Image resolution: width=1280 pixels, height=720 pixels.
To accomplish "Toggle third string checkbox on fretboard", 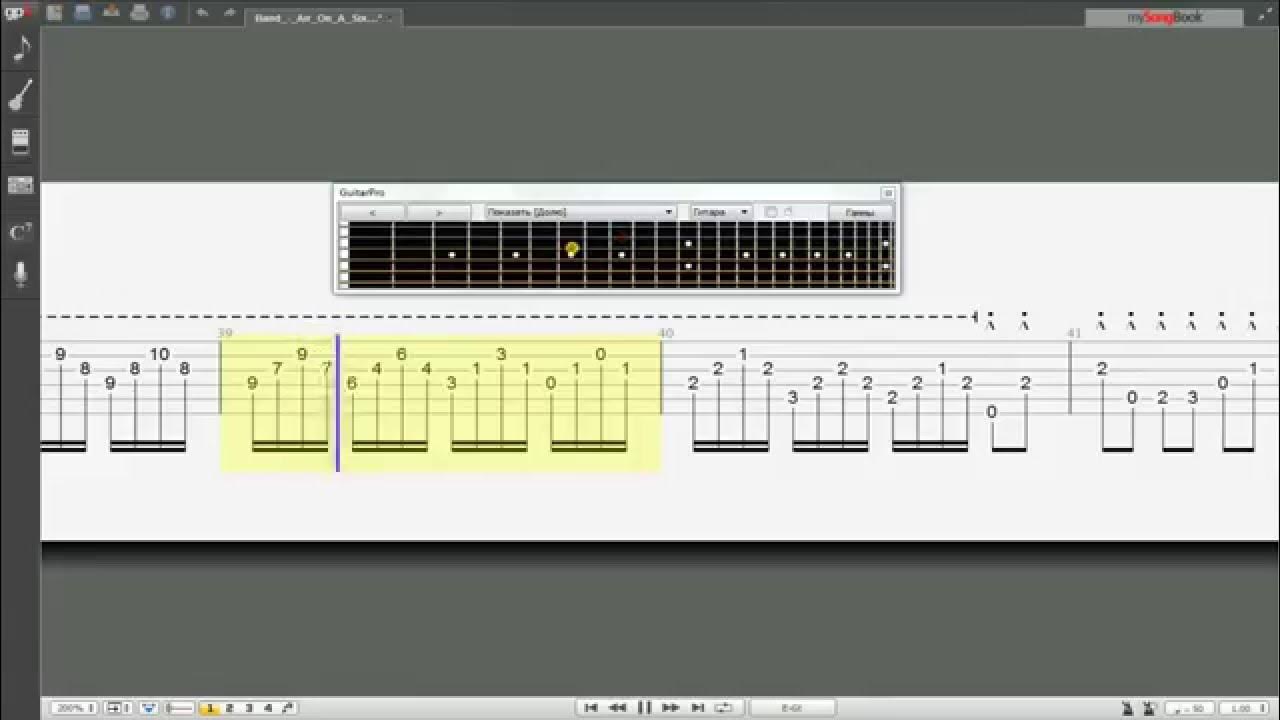I will coord(344,253).
